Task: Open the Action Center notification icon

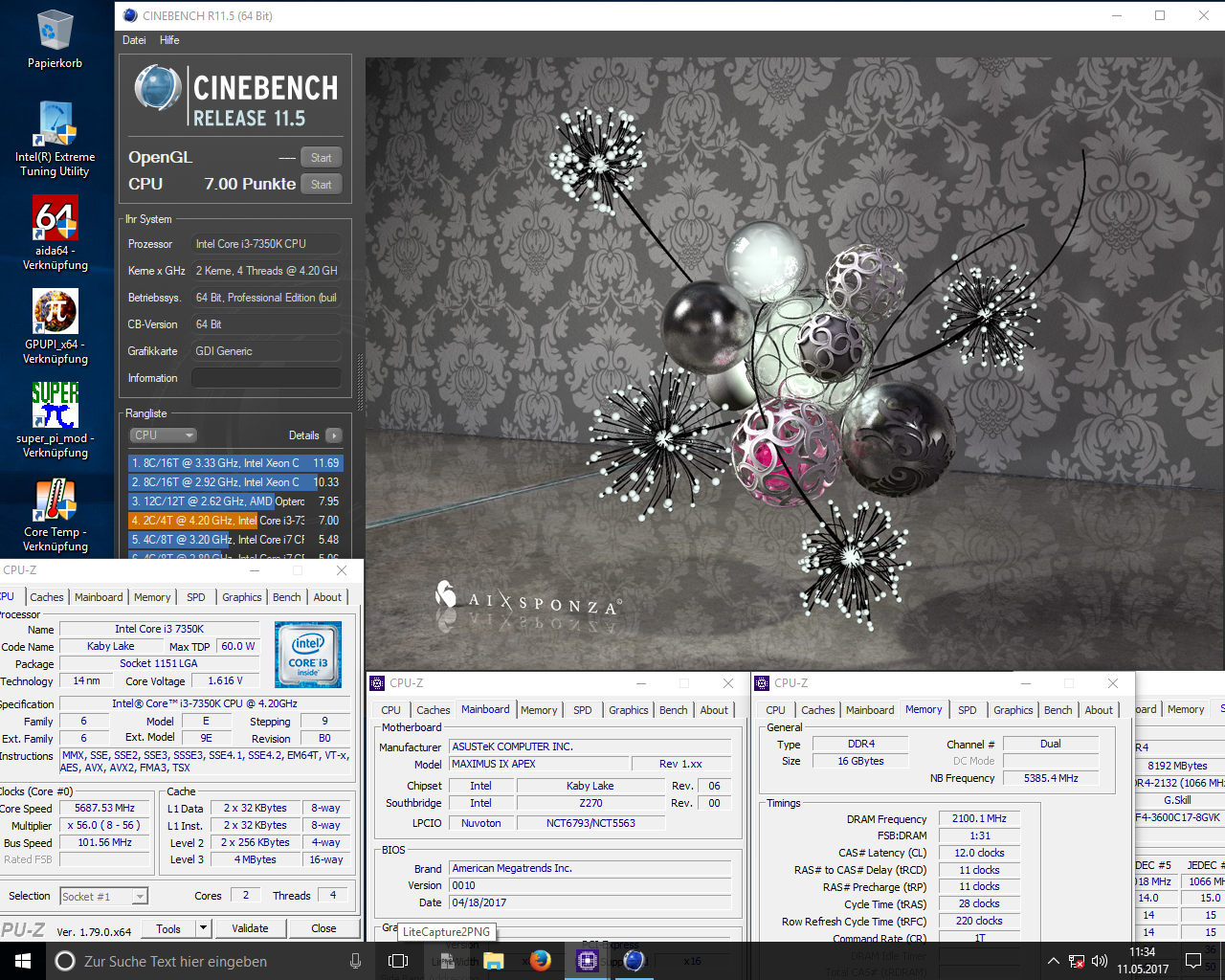Action: point(1193,961)
